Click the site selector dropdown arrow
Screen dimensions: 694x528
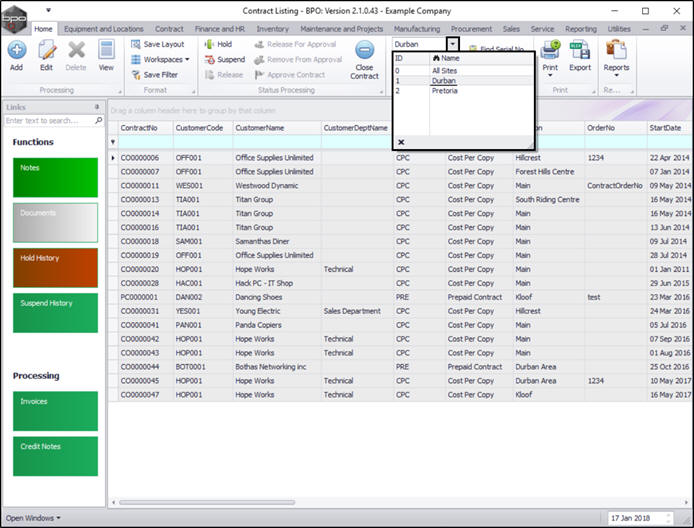452,44
